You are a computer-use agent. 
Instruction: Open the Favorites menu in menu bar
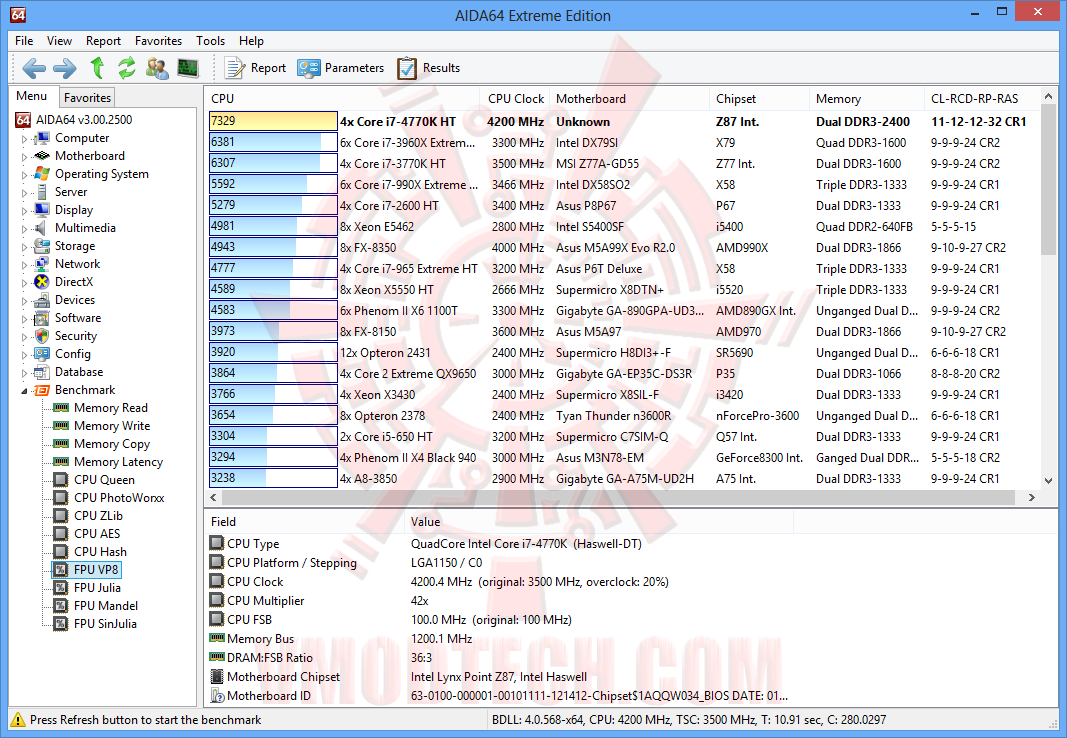tap(159, 41)
